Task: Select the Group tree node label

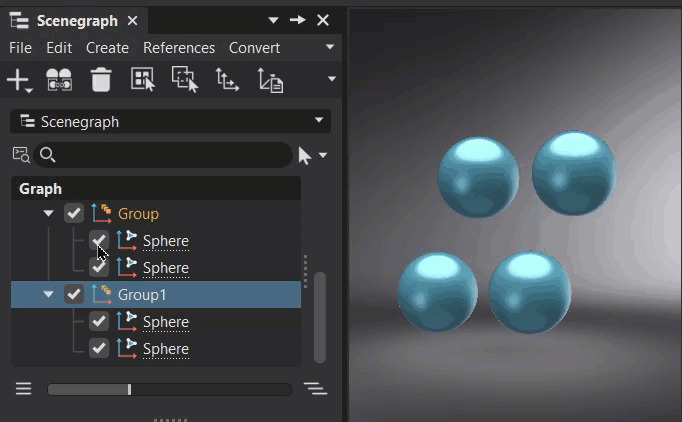Action: 138,214
